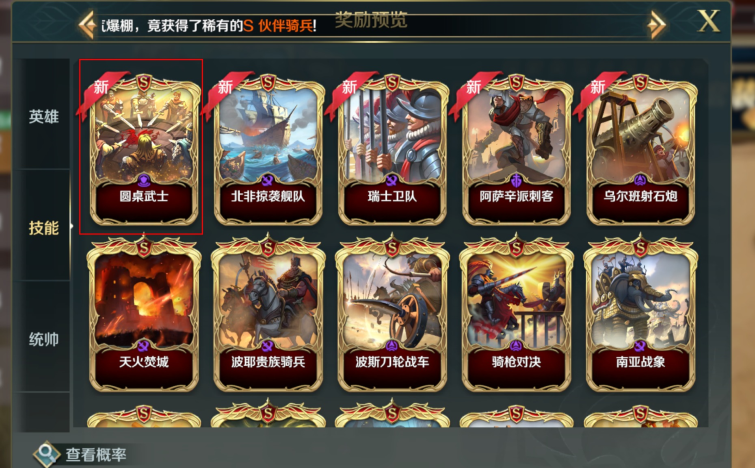This screenshot has width=755, height=468.
Task: Pick the 波斯刀轮战车 chariot card
Action: 392,313
